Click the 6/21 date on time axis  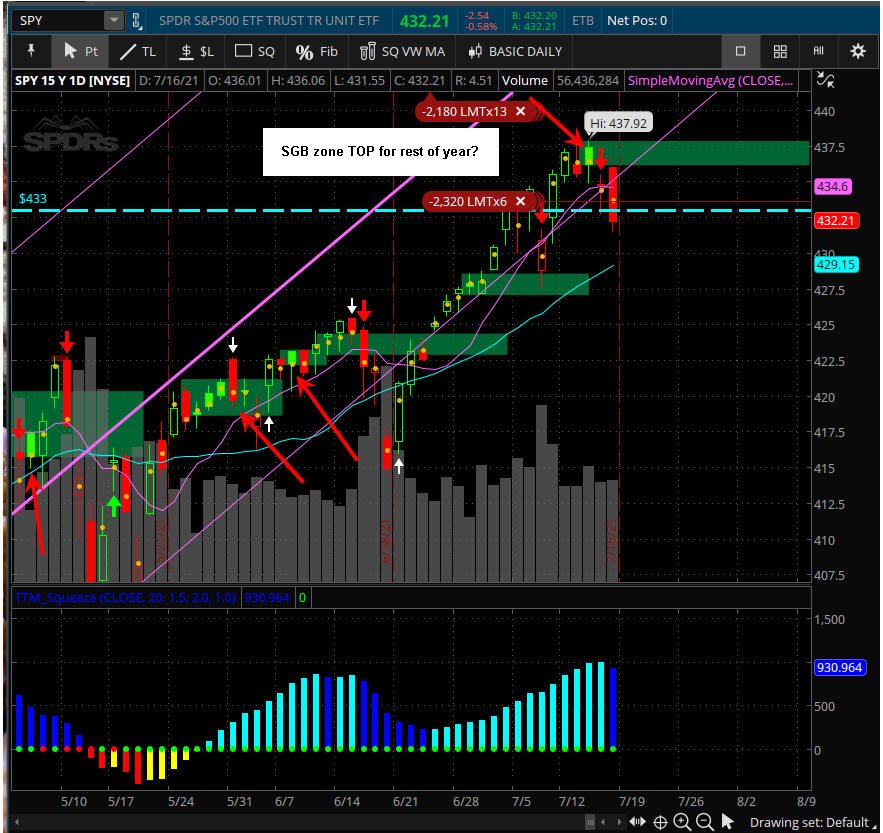(x=405, y=801)
